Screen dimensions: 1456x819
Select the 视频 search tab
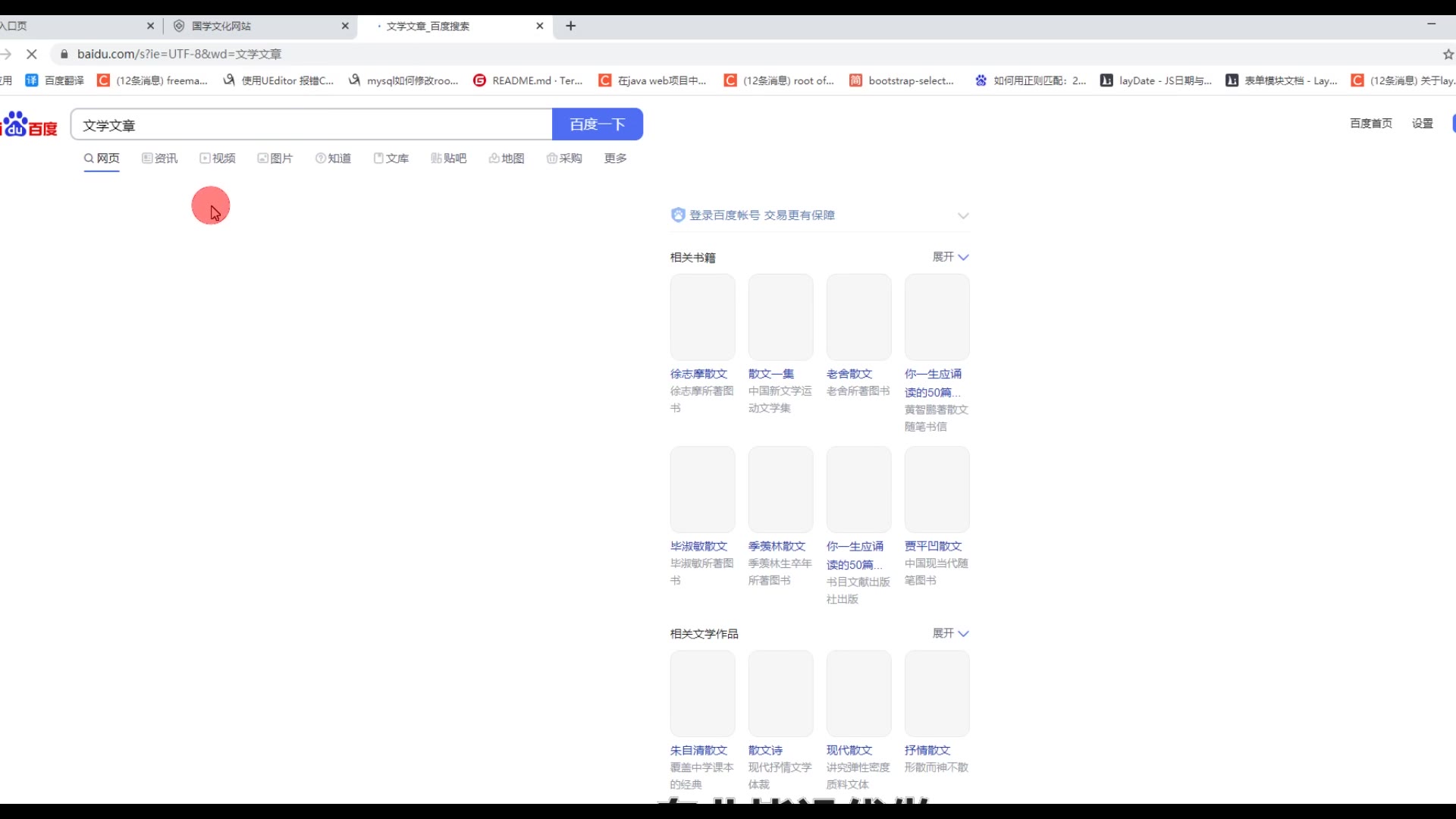pos(218,158)
